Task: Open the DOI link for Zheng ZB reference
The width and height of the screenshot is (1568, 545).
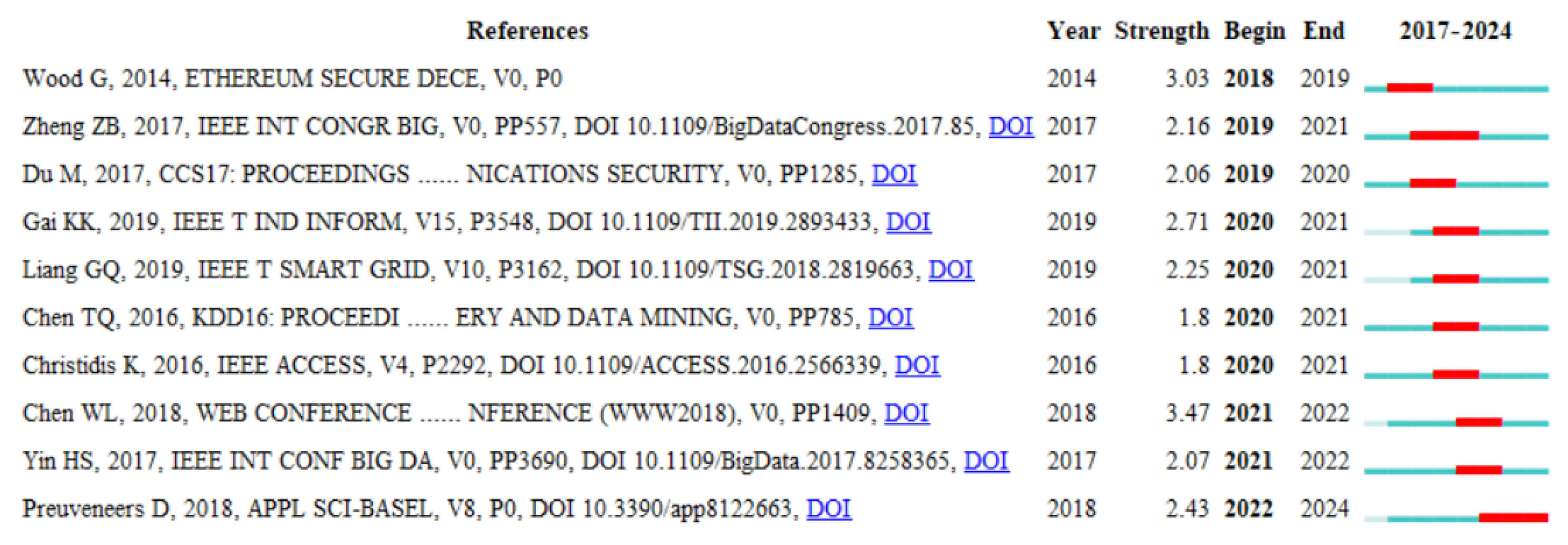Action: click(1011, 126)
